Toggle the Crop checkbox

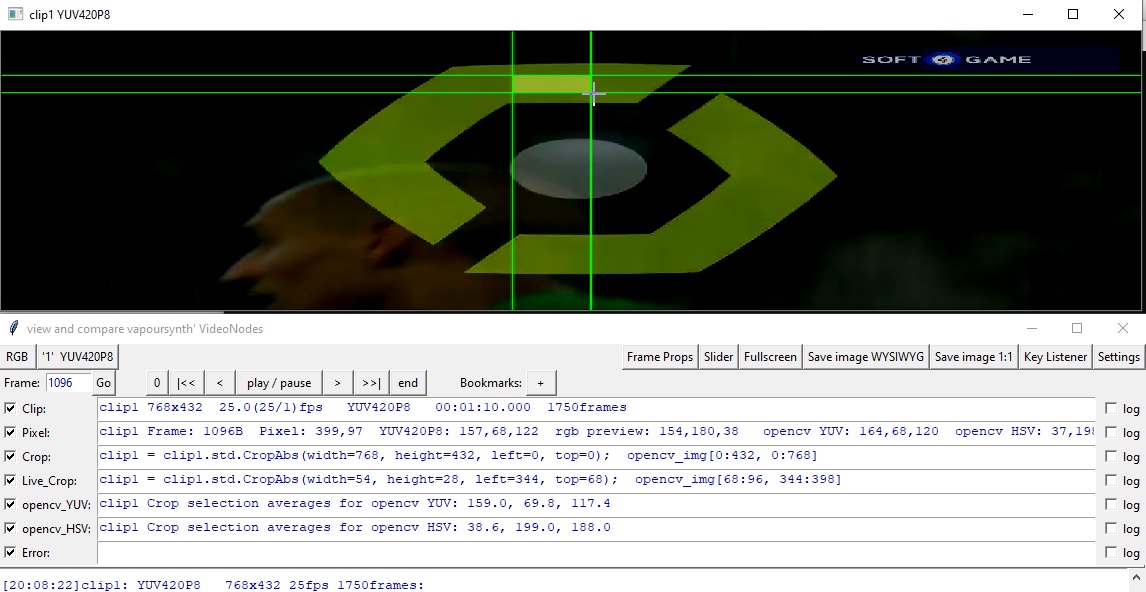pyautogui.click(x=10, y=456)
